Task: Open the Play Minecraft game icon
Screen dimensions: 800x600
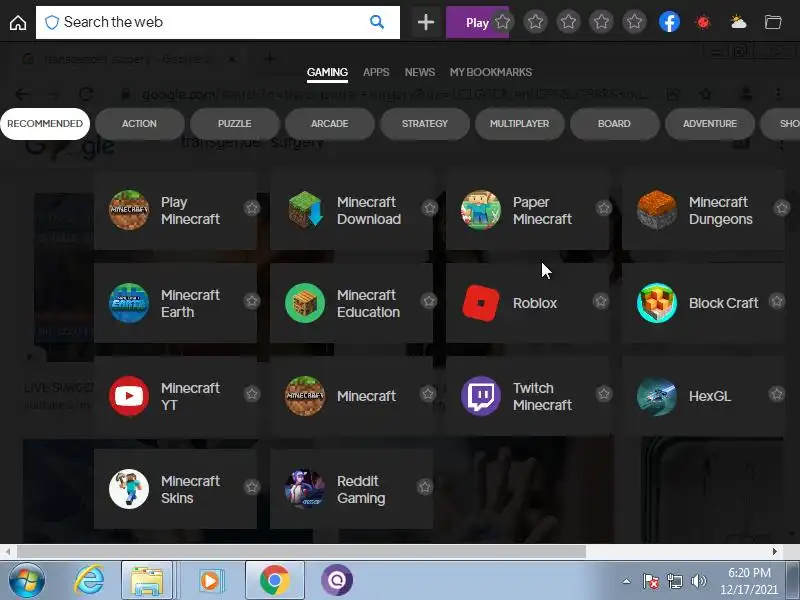Action: (x=129, y=210)
